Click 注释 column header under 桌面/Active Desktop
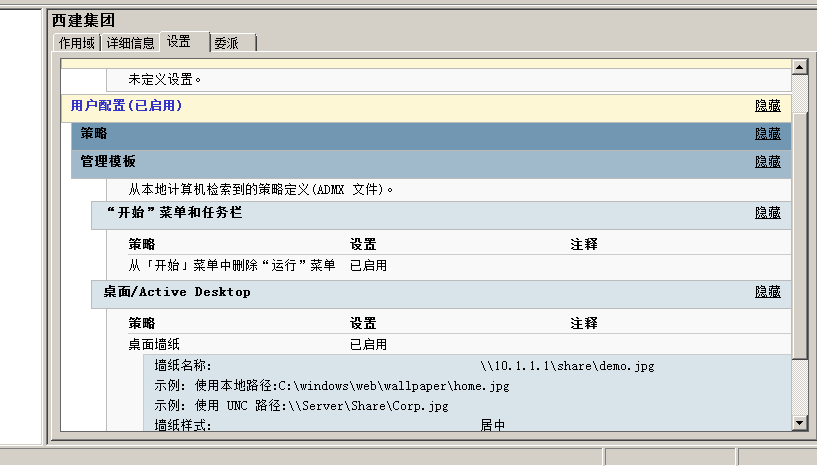This screenshot has width=817, height=466. pyautogui.click(x=584, y=323)
